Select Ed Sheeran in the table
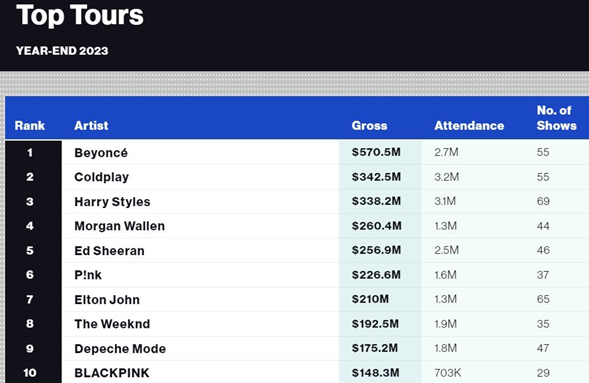The height and width of the screenshot is (383, 589). pos(109,250)
